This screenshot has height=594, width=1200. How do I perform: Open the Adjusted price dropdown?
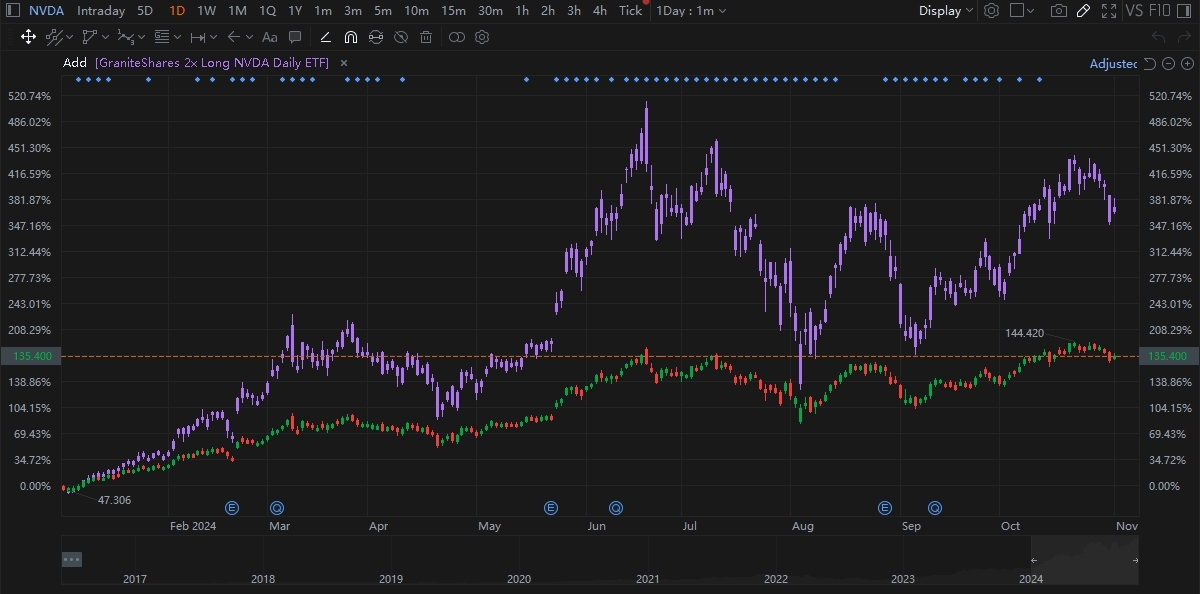(1115, 63)
